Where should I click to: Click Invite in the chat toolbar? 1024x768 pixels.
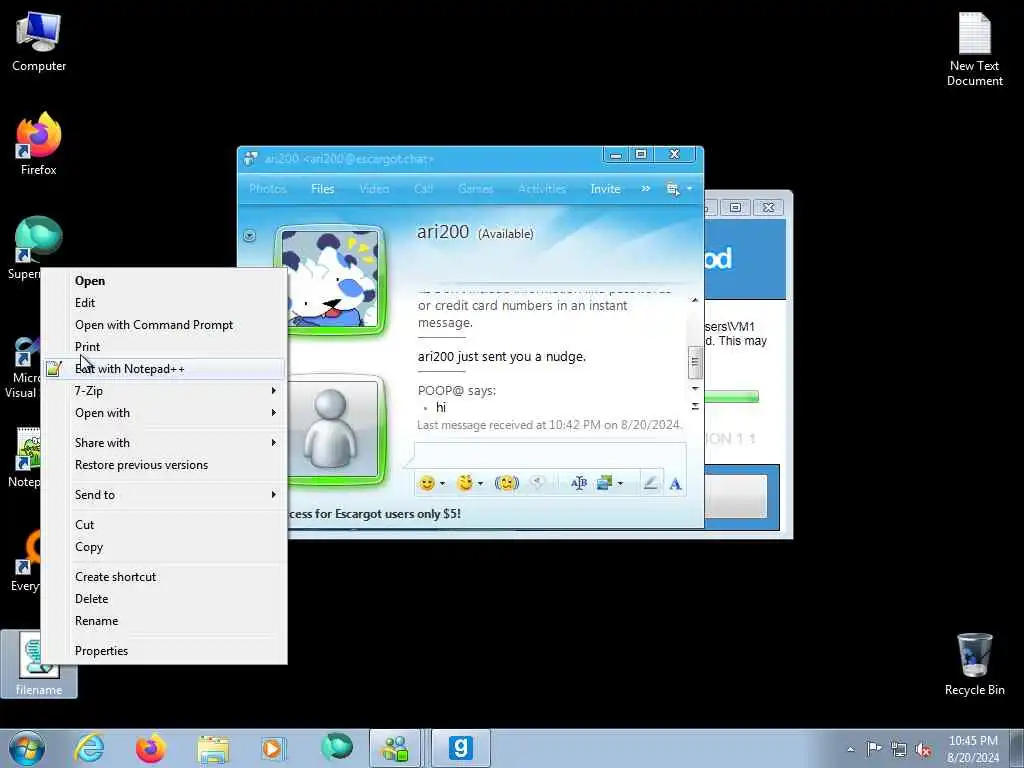click(605, 189)
